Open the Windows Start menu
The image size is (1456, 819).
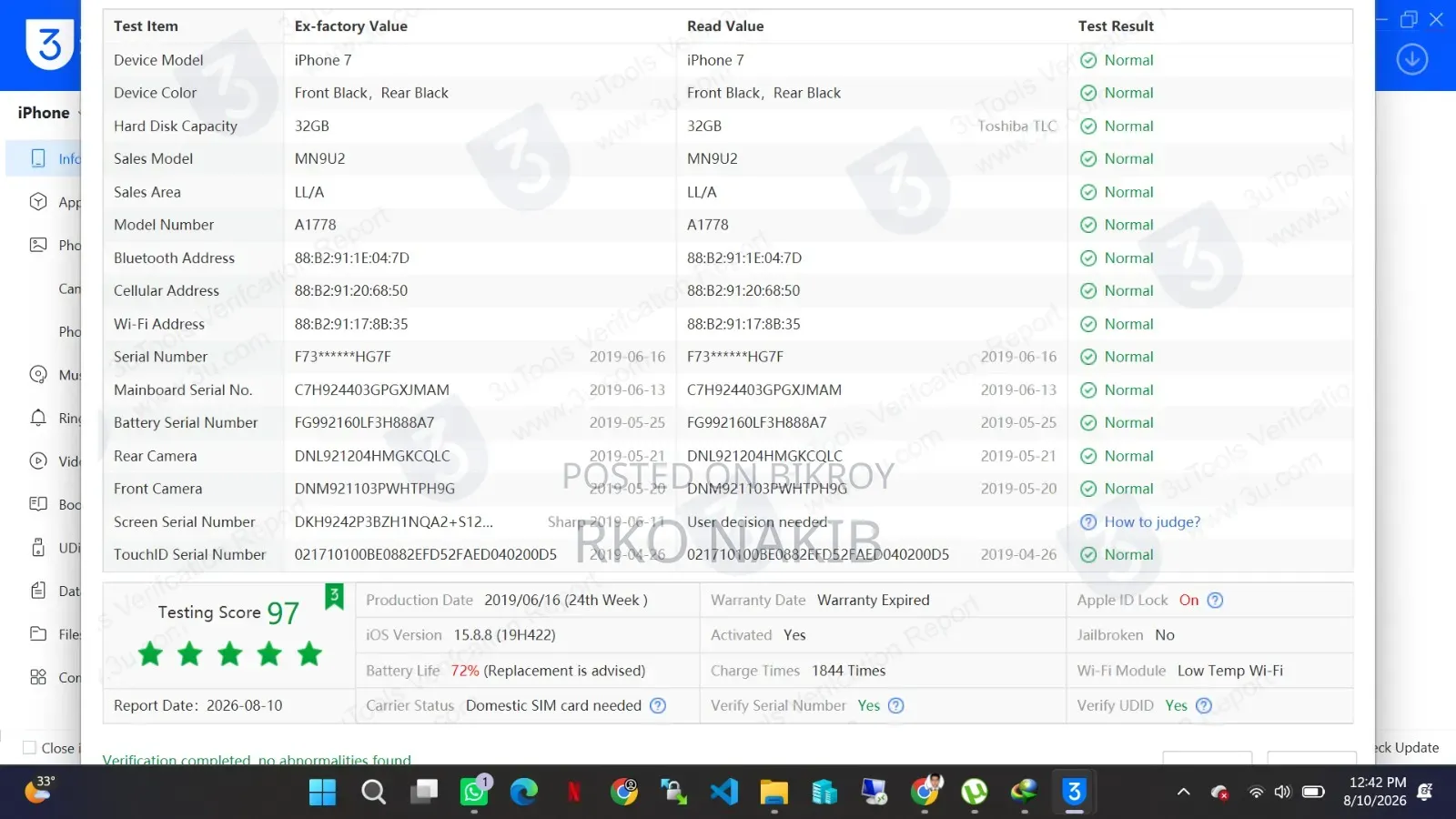(x=322, y=793)
